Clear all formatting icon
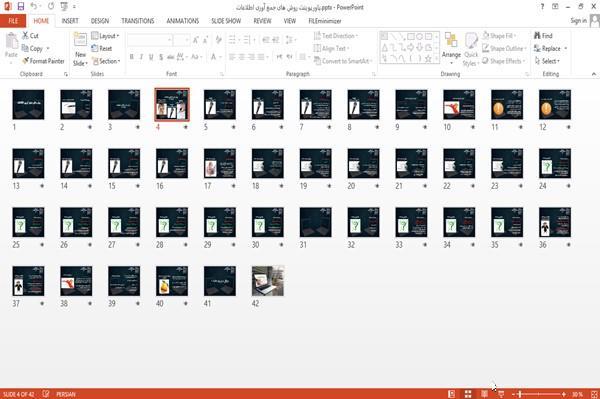 coord(218,39)
